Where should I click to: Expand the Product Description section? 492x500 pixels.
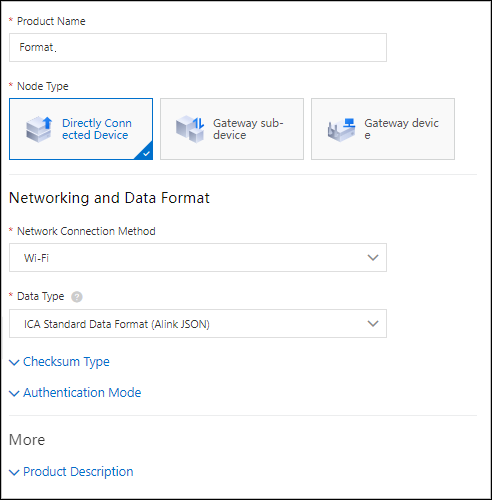point(78,472)
